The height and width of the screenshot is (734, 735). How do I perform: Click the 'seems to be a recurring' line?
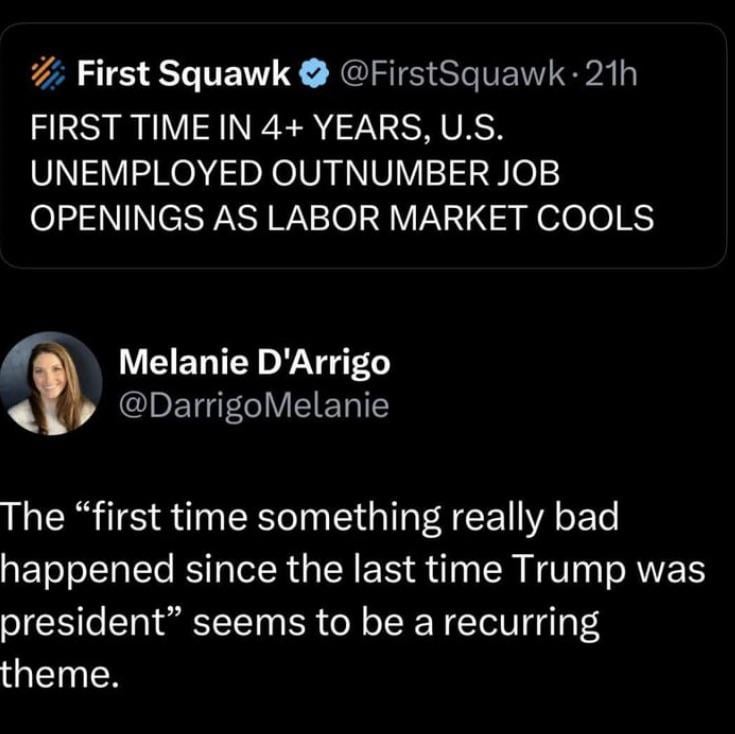[396, 623]
